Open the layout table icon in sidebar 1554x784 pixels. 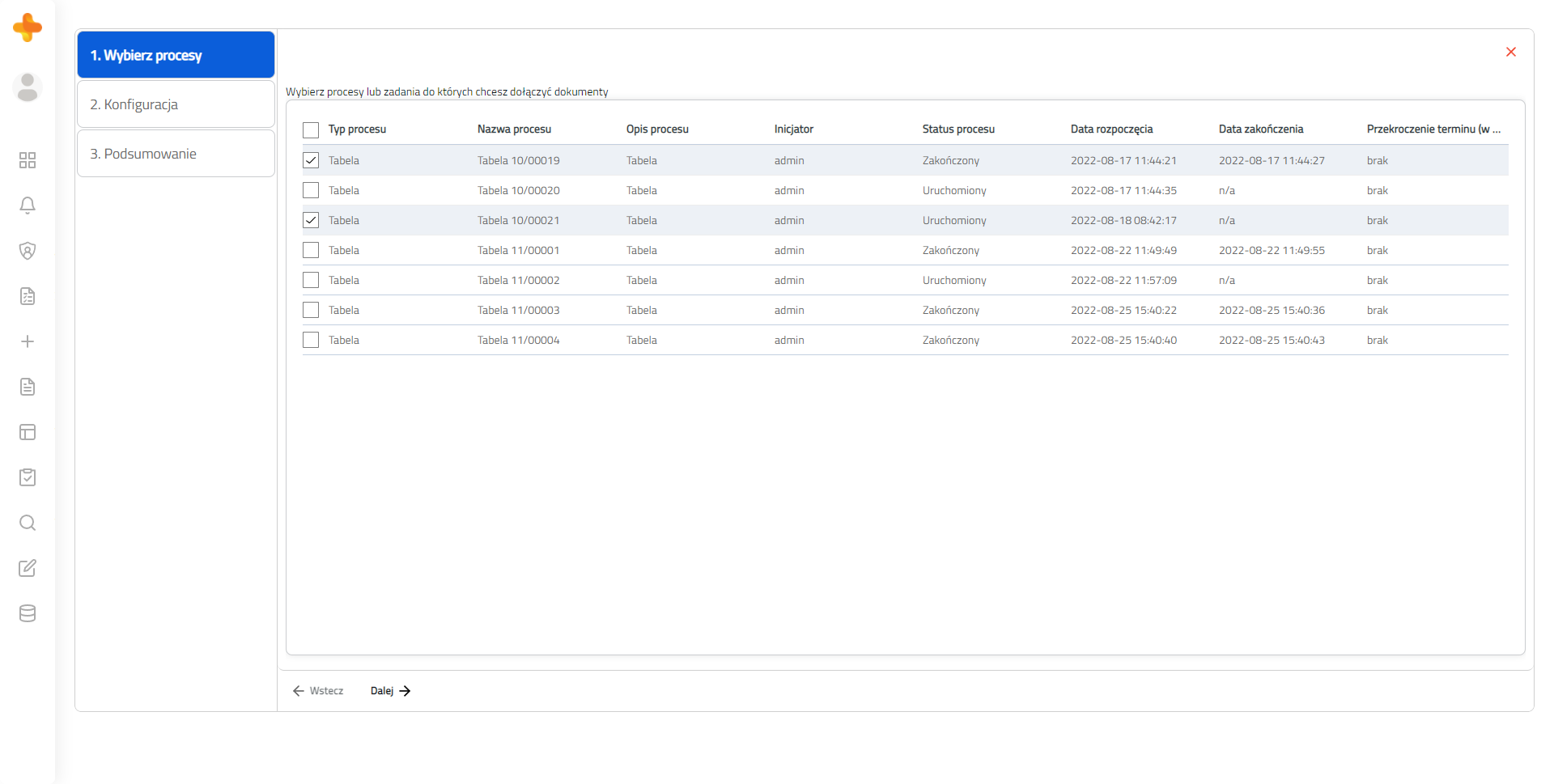28,432
